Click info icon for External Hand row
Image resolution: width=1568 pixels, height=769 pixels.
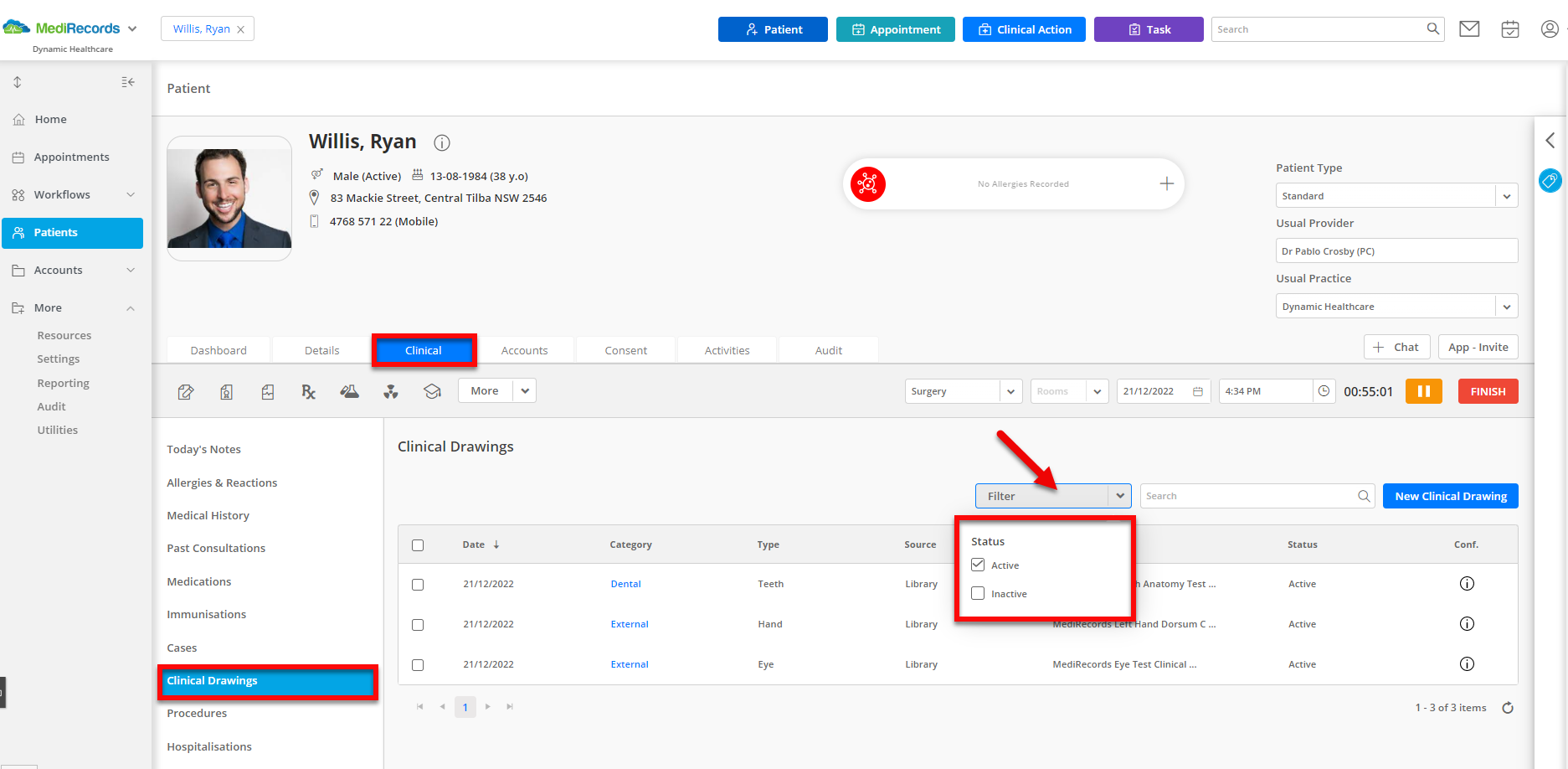(x=1467, y=624)
